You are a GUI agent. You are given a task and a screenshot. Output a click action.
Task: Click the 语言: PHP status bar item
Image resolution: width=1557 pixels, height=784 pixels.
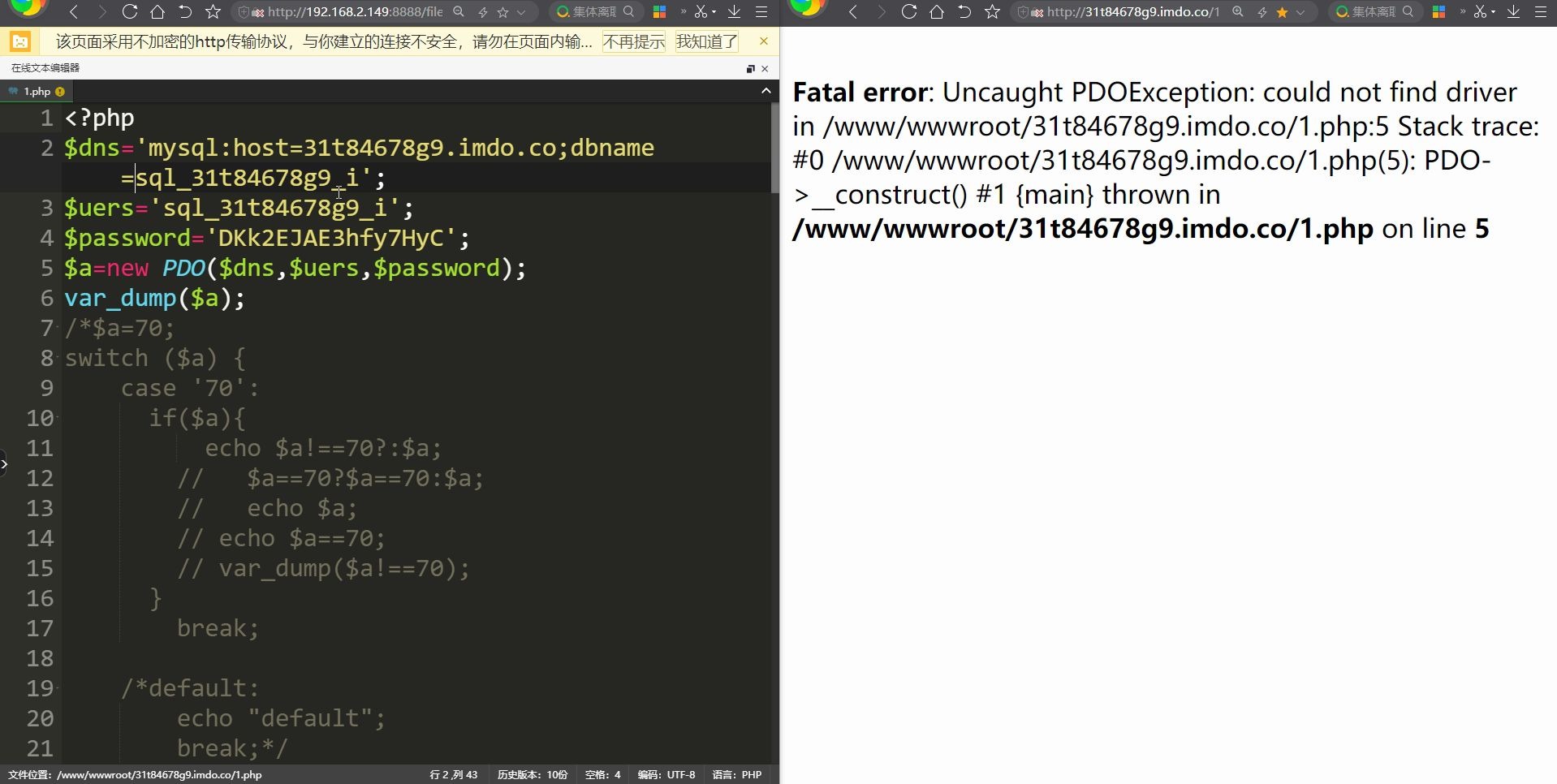click(x=737, y=774)
